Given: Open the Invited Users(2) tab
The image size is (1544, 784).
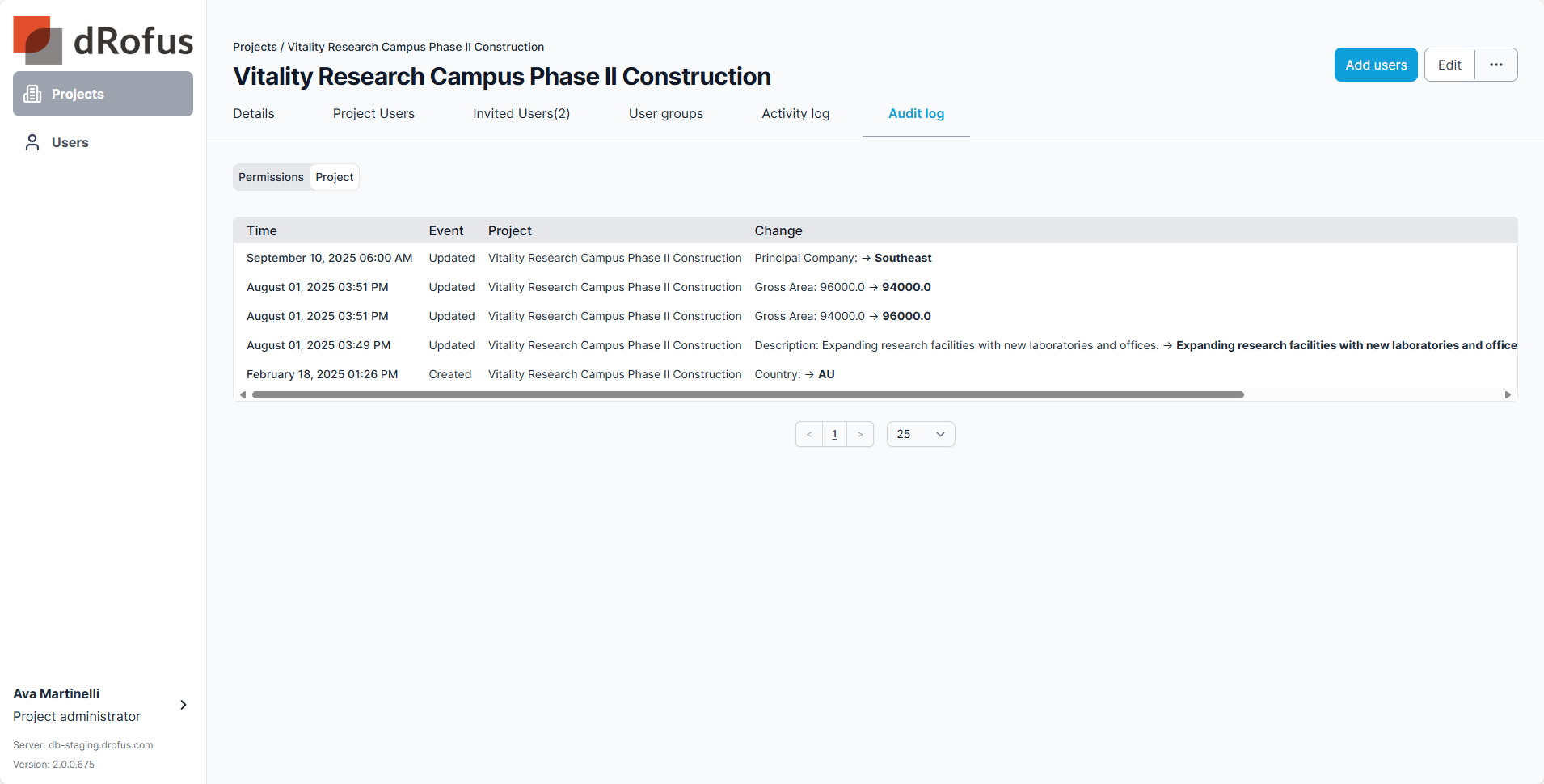Looking at the screenshot, I should click(521, 114).
